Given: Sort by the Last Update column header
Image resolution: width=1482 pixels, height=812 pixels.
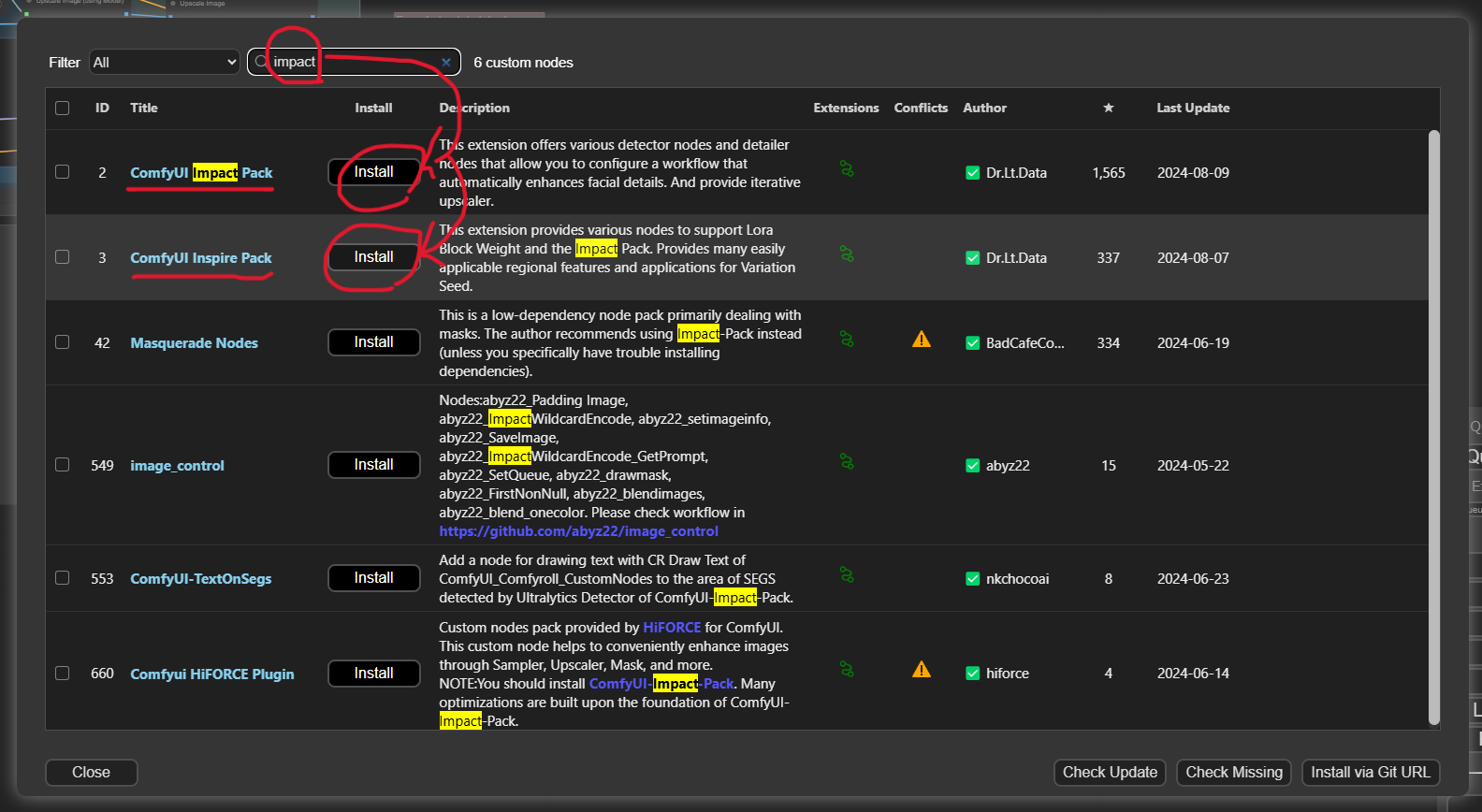Looking at the screenshot, I should coord(1193,108).
